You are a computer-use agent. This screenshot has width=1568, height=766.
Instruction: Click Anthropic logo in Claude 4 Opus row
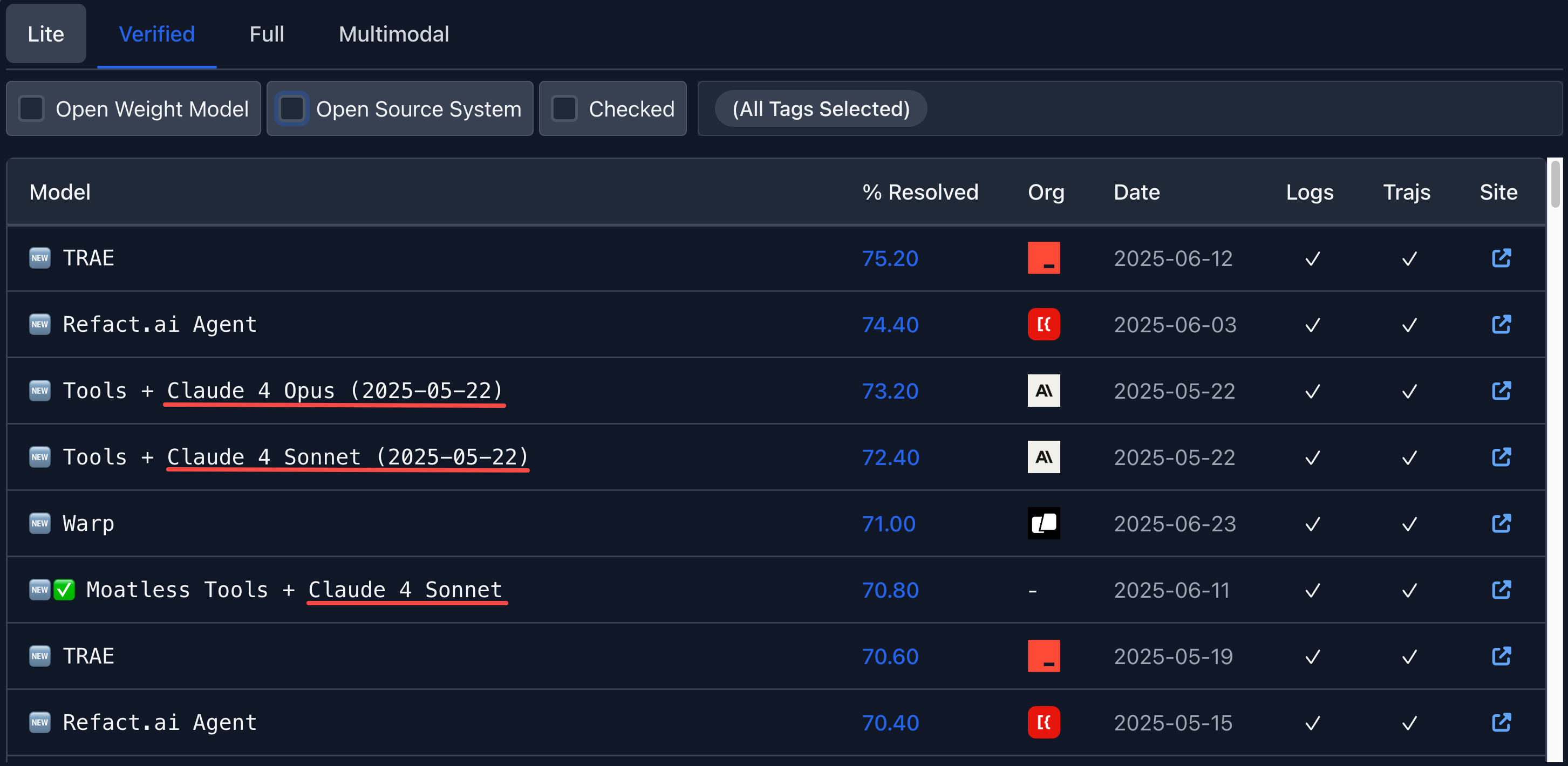[1044, 391]
